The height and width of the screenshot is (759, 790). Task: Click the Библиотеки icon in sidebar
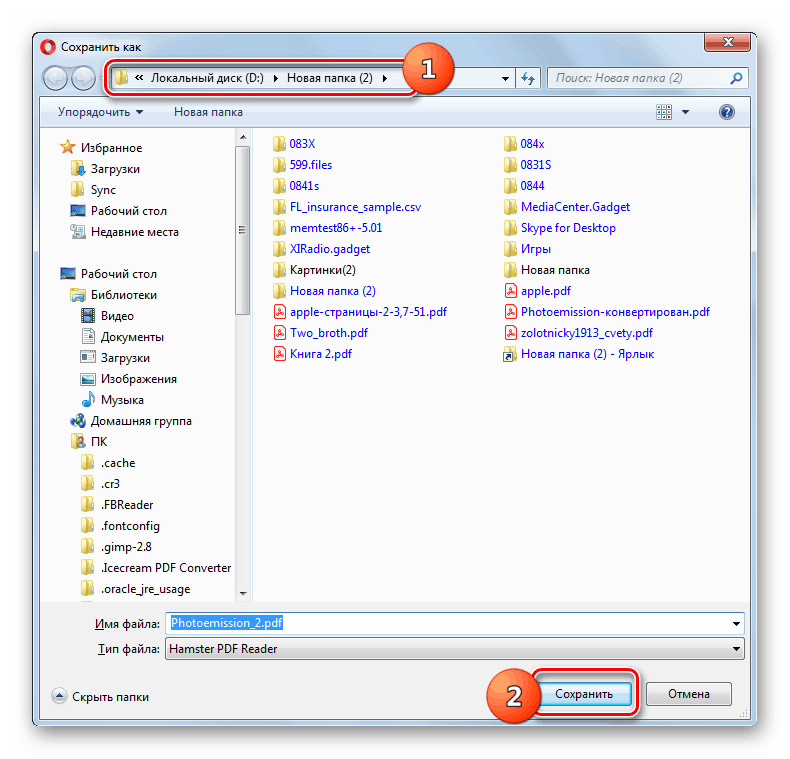pos(78,295)
